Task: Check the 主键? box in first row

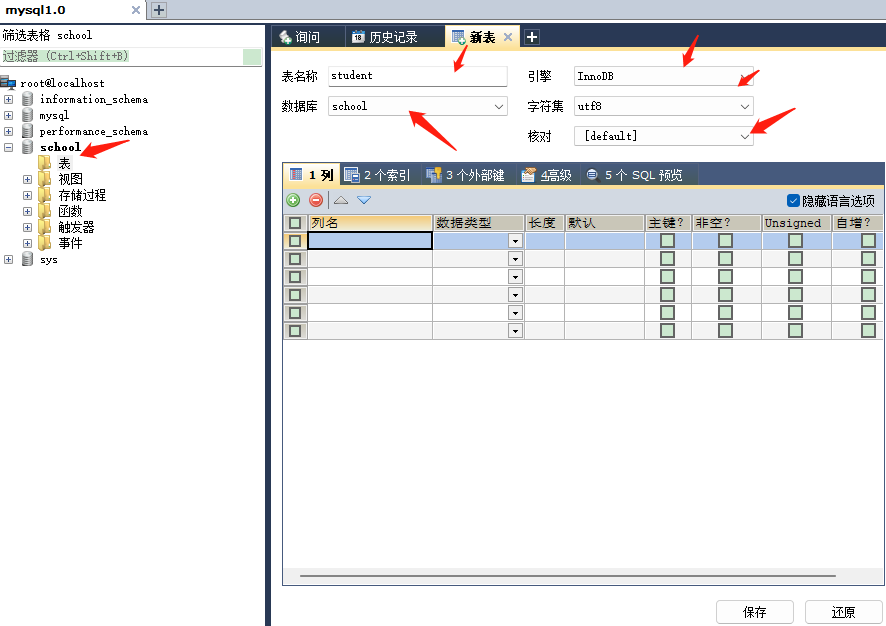Action: point(667,240)
